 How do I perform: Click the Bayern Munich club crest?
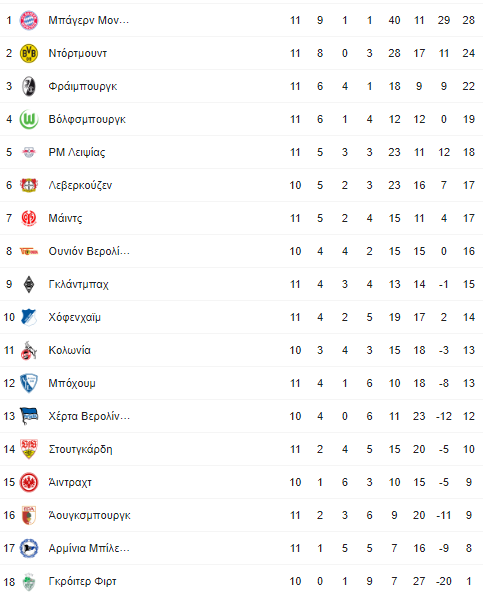pos(29,20)
